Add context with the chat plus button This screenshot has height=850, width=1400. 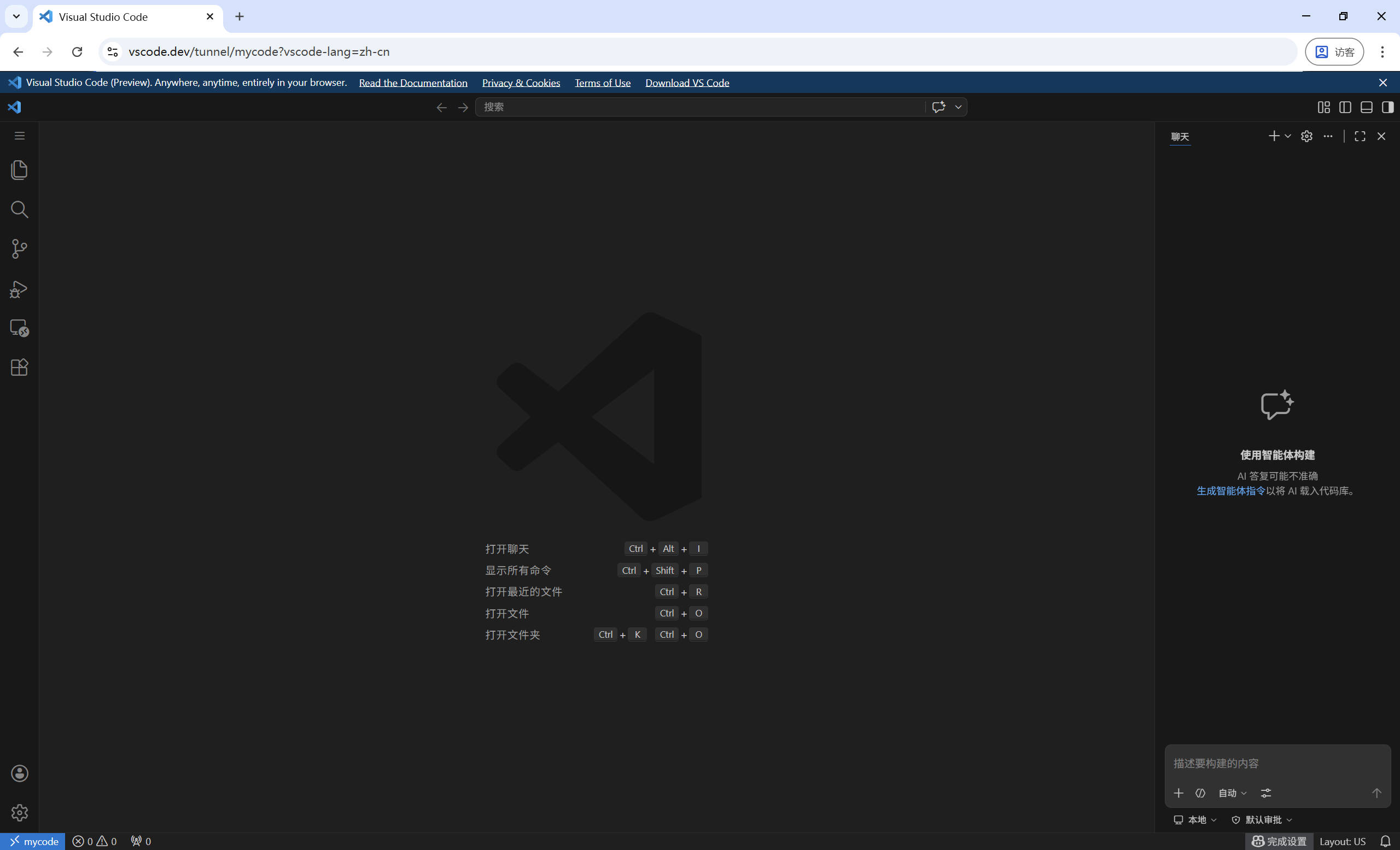(1179, 793)
